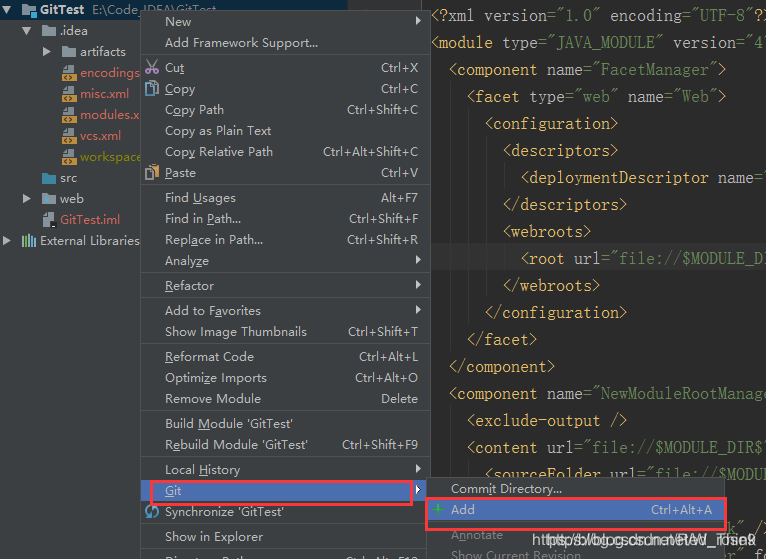Click the workspace XML file icon

click(x=69, y=157)
